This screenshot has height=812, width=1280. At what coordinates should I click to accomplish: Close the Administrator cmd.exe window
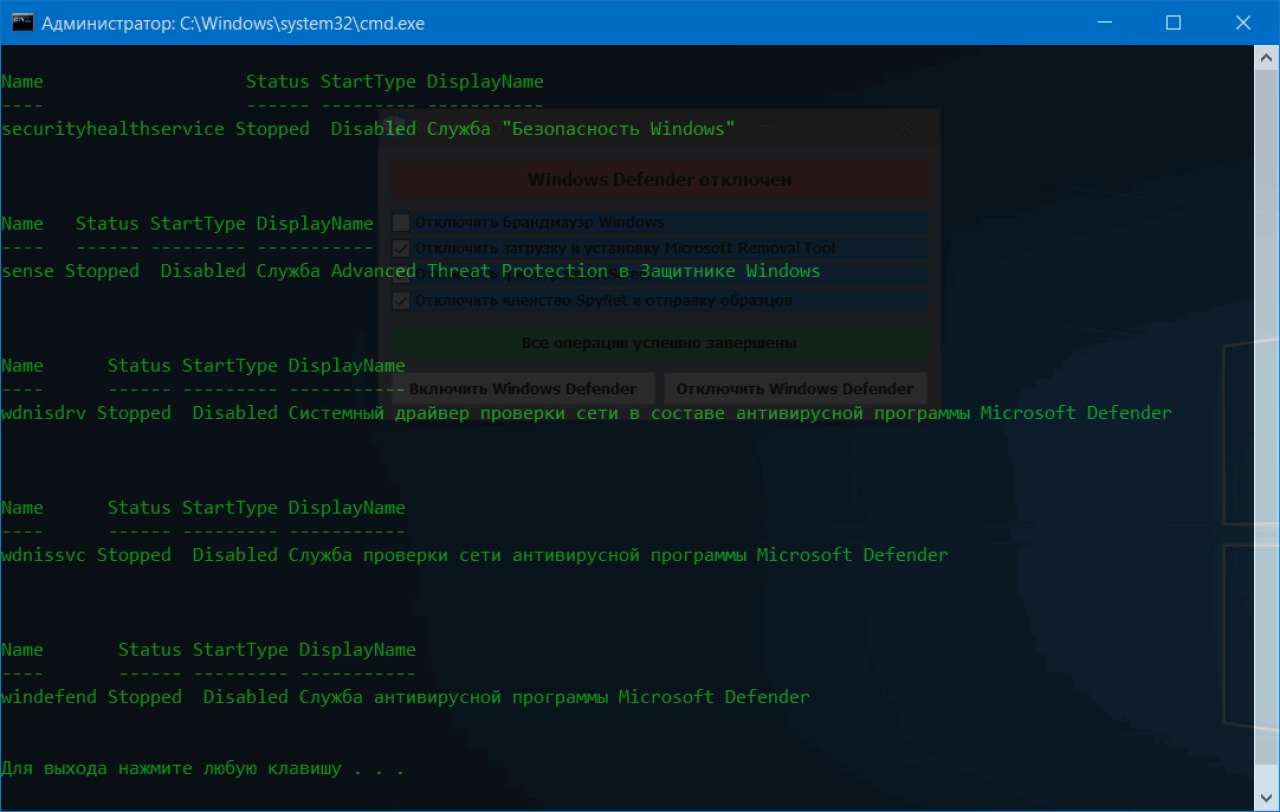[1243, 23]
